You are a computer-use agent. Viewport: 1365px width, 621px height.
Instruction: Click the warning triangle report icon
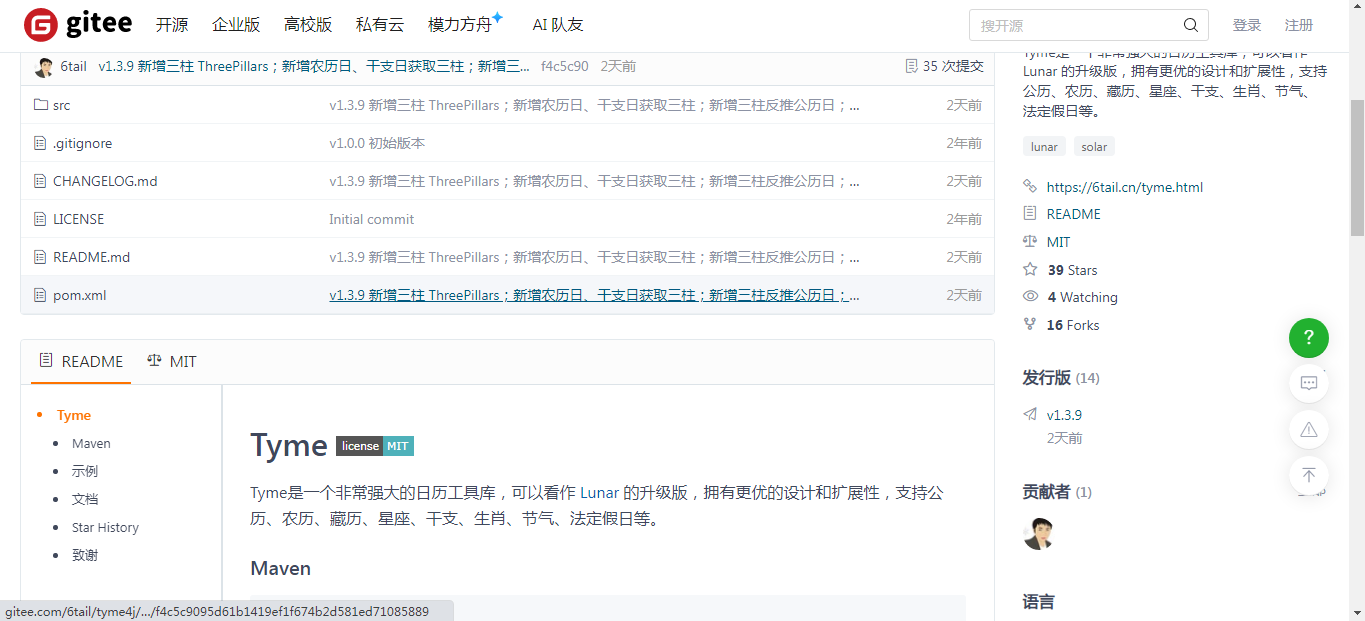1309,429
